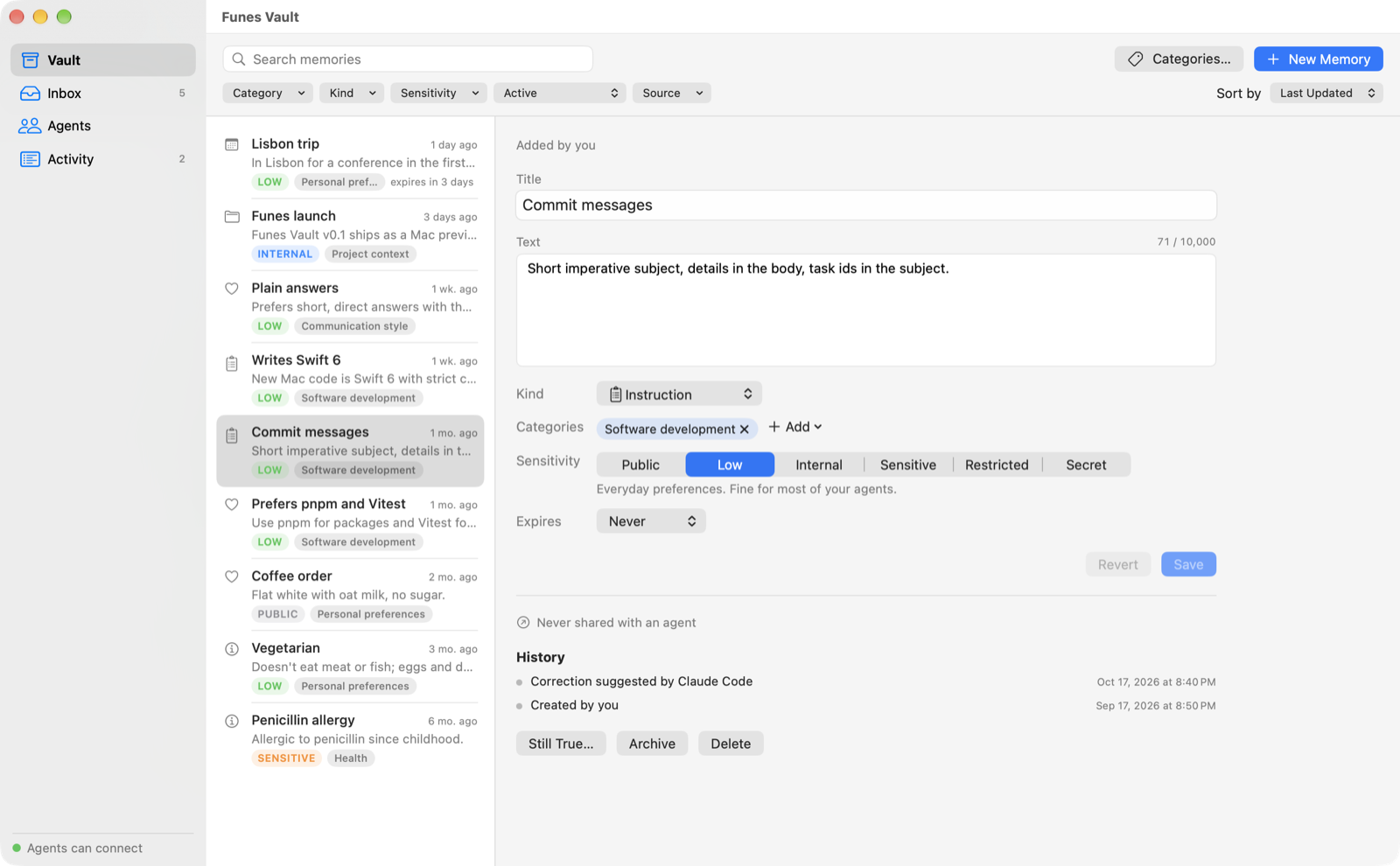Click clipboard icon beside Writes Swift 6
The width and height of the screenshot is (1400, 866).
point(232,364)
